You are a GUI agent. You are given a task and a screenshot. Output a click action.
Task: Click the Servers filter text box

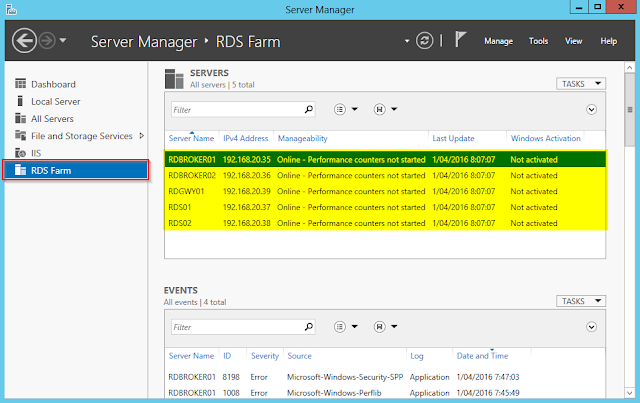235,109
